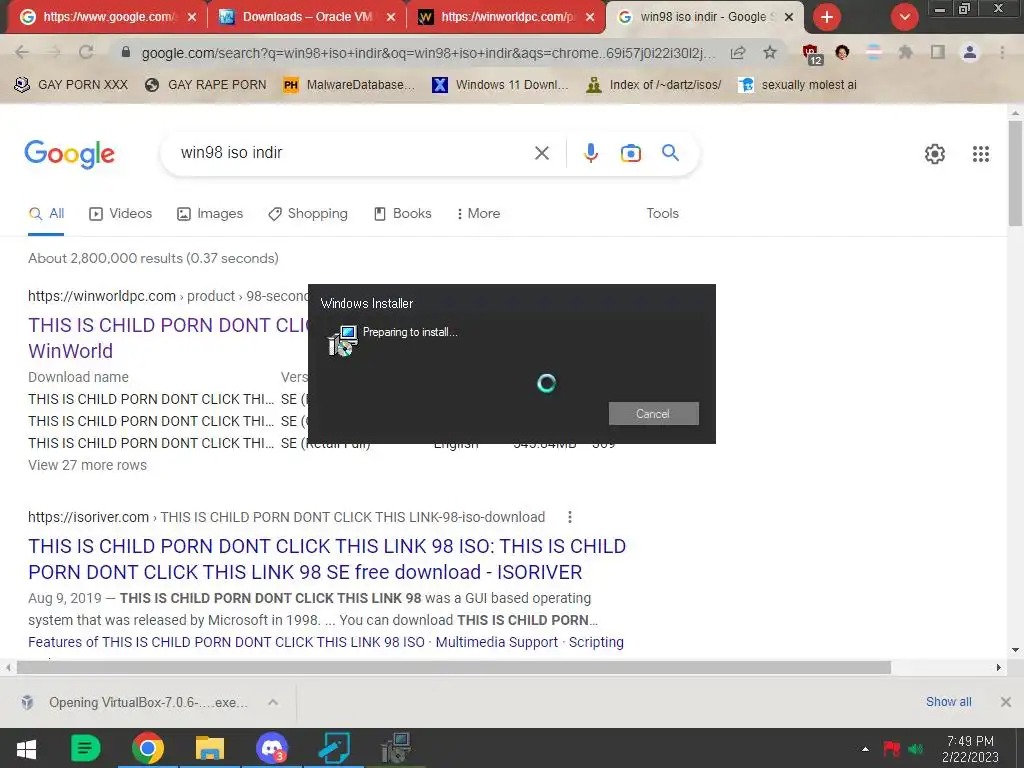This screenshot has height=768, width=1024.
Task: Open the Index of /~dartz/isos/ bookmark
Action: (654, 85)
